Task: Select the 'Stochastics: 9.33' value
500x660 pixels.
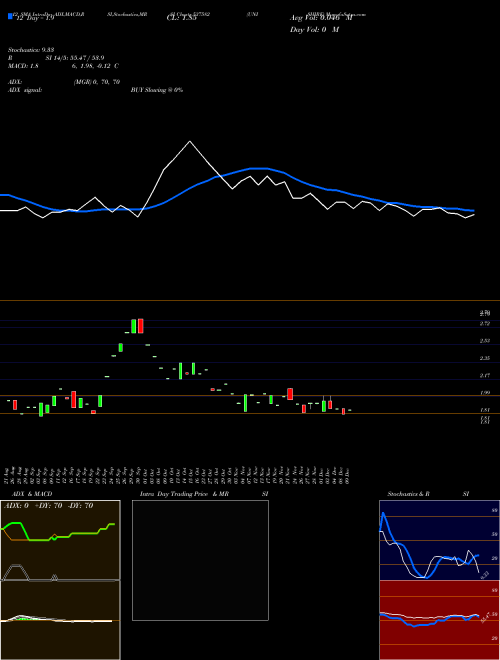Action: (x=31, y=50)
